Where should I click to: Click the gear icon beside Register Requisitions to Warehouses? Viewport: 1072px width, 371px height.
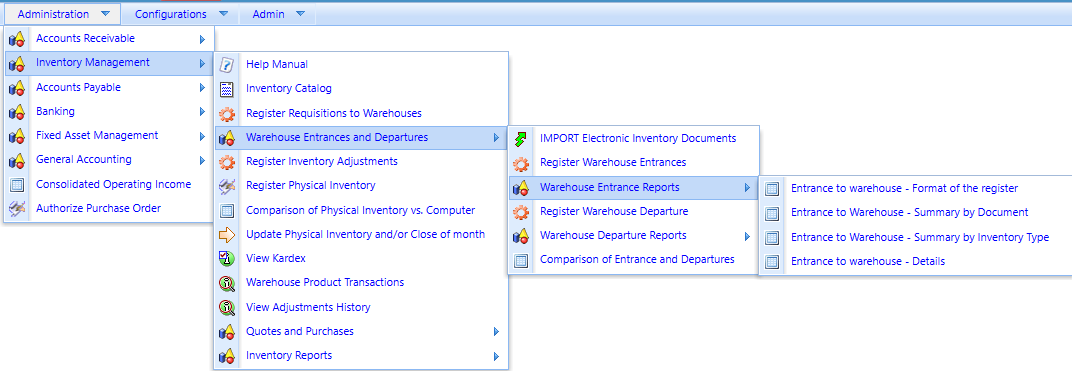tap(227, 113)
